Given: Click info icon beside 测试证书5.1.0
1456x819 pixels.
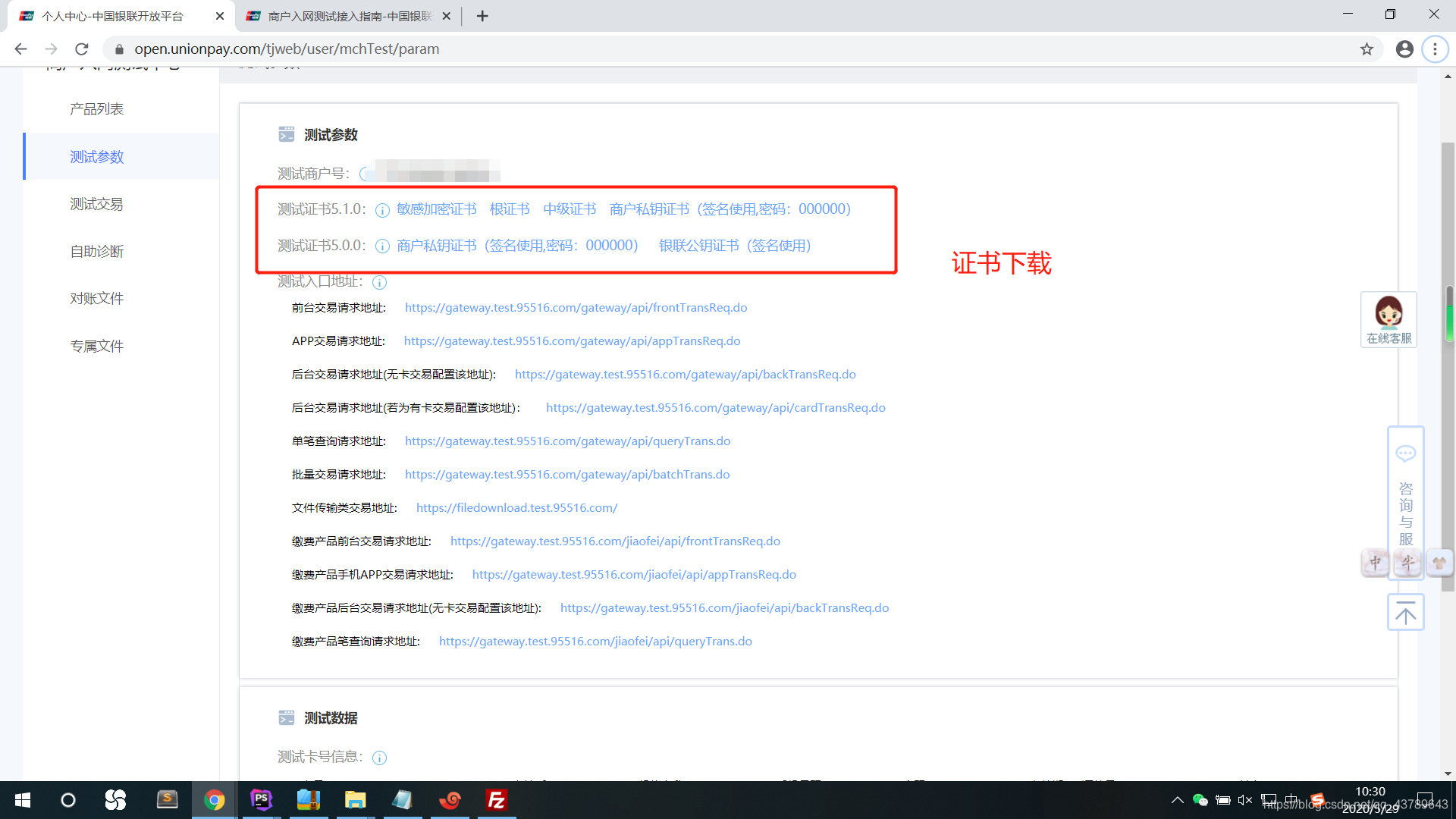Looking at the screenshot, I should click(382, 210).
